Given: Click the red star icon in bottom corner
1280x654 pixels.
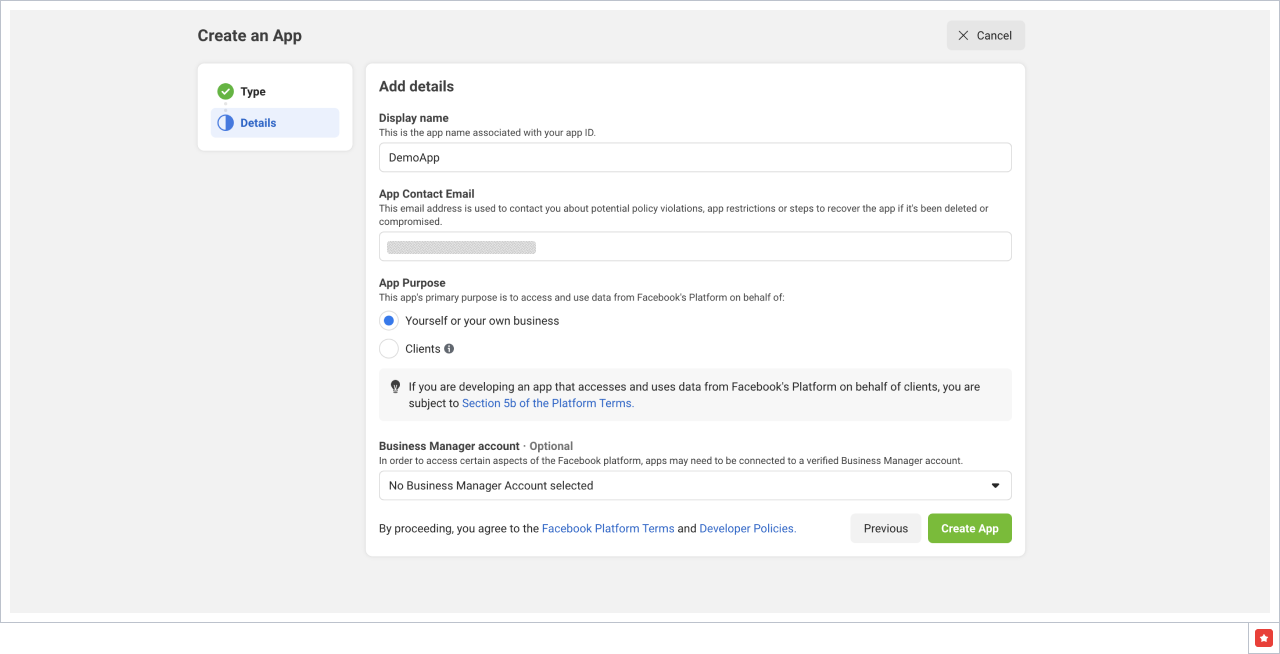Looking at the screenshot, I should click(x=1263, y=637).
